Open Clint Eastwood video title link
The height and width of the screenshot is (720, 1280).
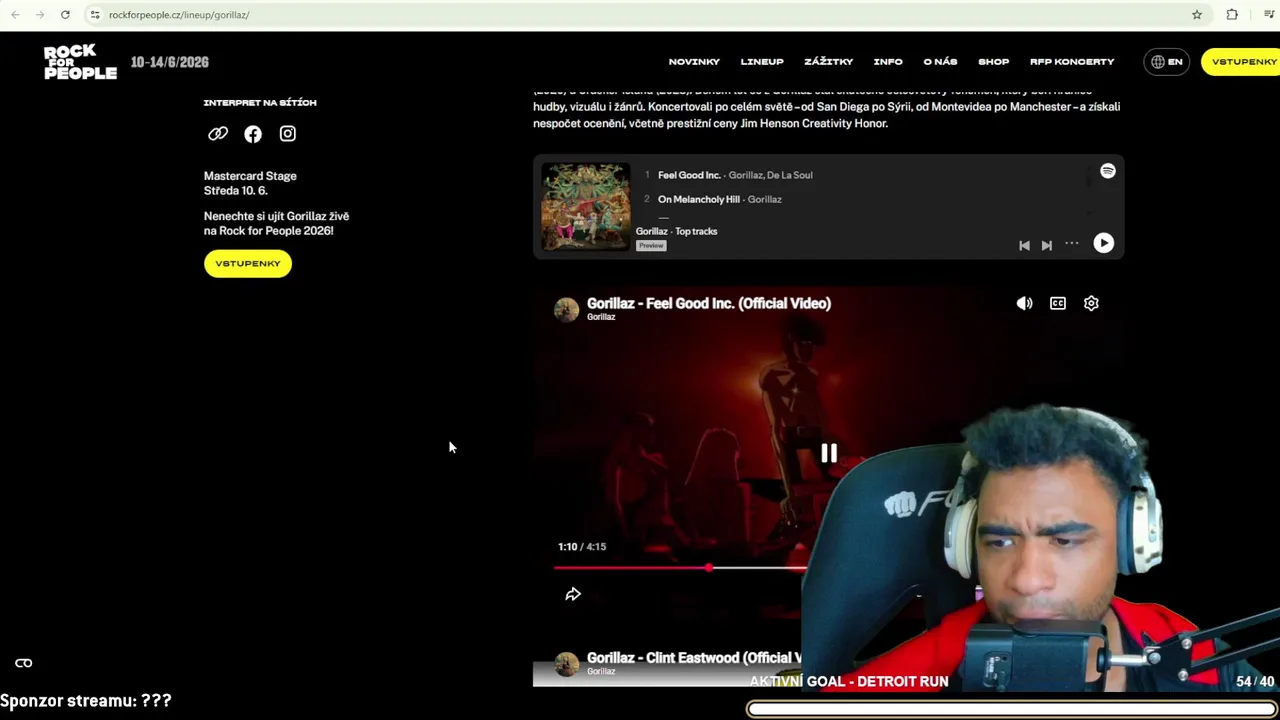pos(694,658)
